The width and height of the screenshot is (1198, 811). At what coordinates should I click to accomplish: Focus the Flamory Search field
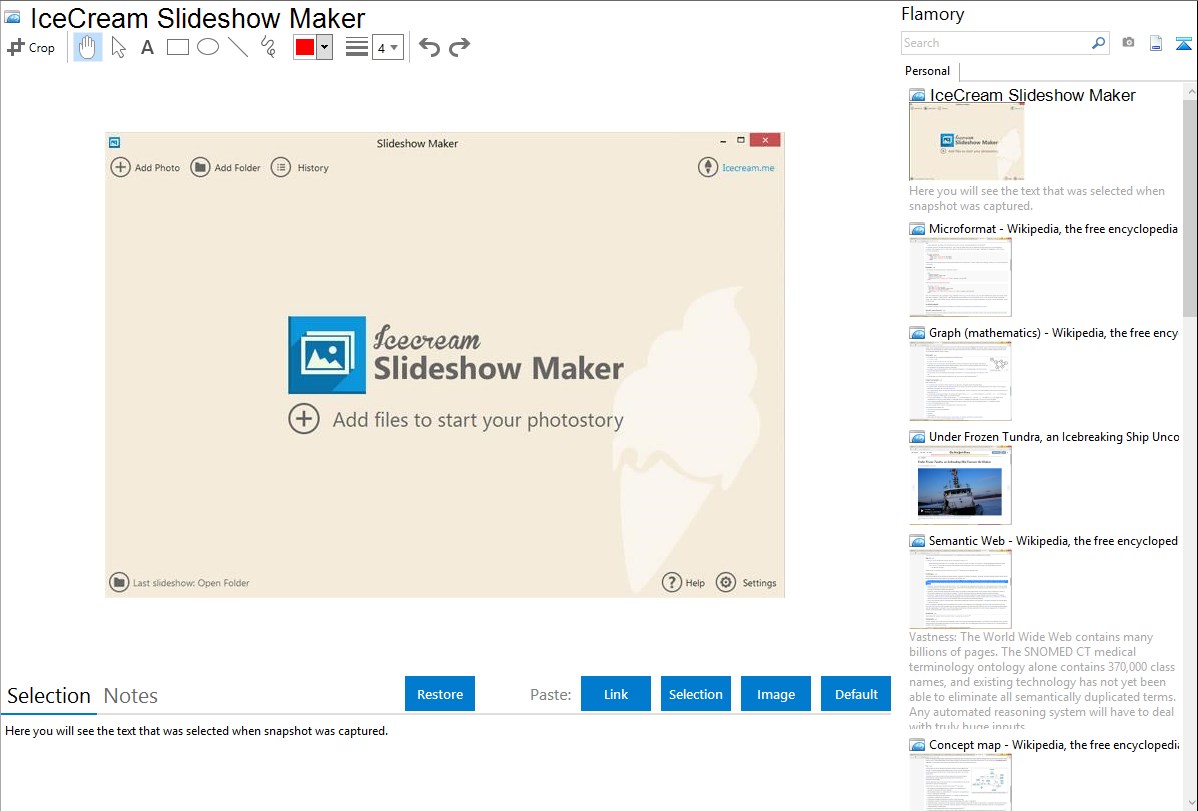point(995,43)
